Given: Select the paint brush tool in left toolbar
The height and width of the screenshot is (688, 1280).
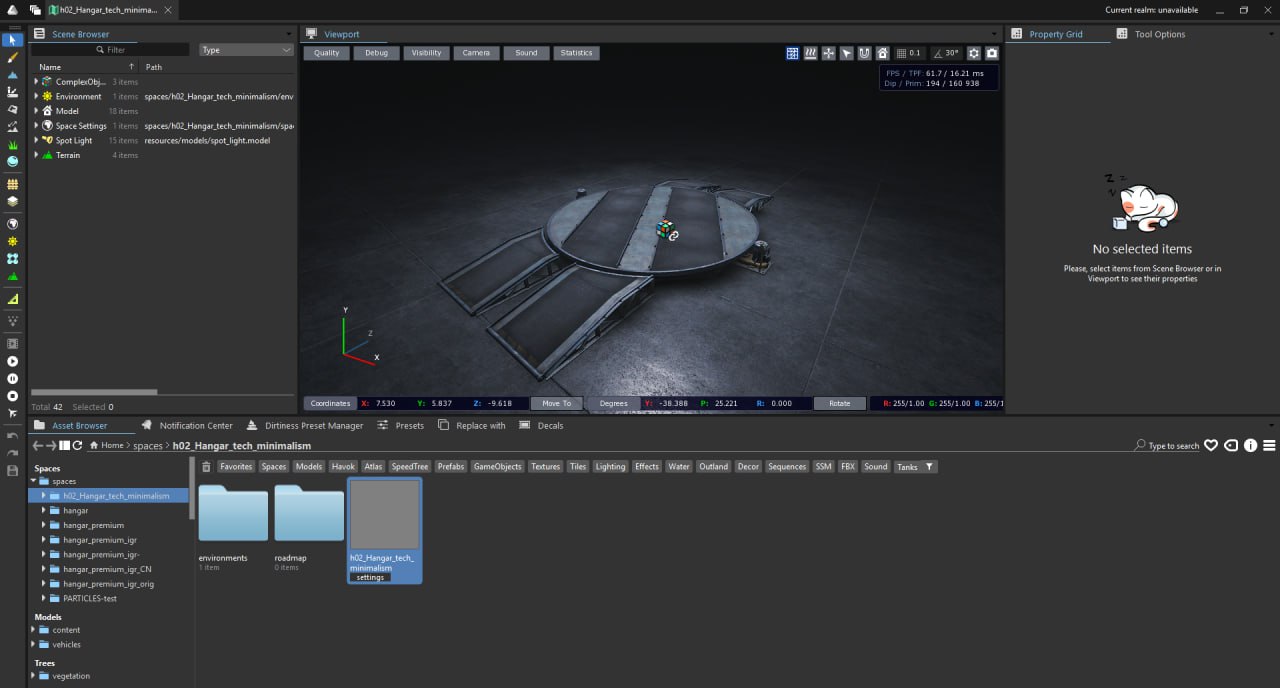Looking at the screenshot, I should click(12, 58).
